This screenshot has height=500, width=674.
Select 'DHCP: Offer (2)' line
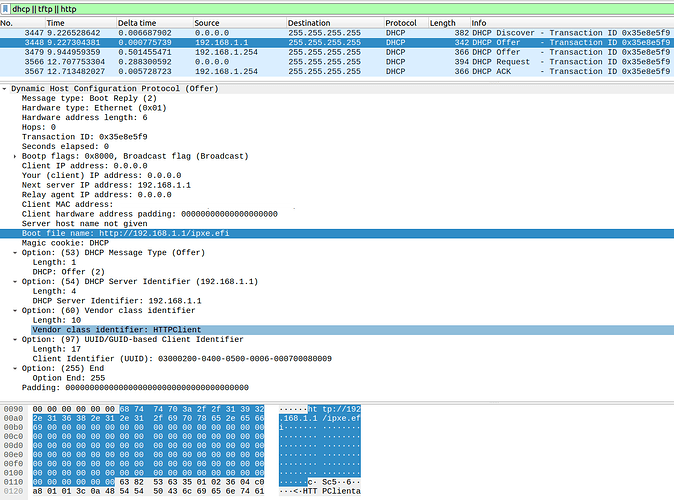click(69, 272)
